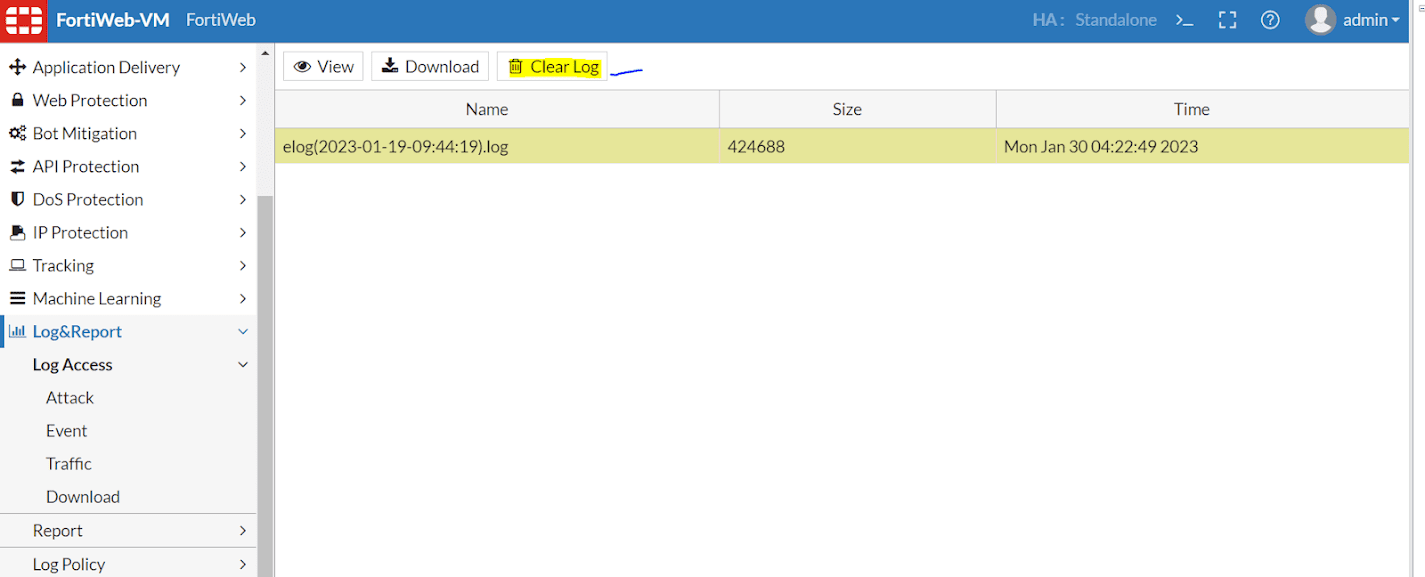Toggle full screen mode icon
This screenshot has height=577, width=1425.
(x=1227, y=20)
